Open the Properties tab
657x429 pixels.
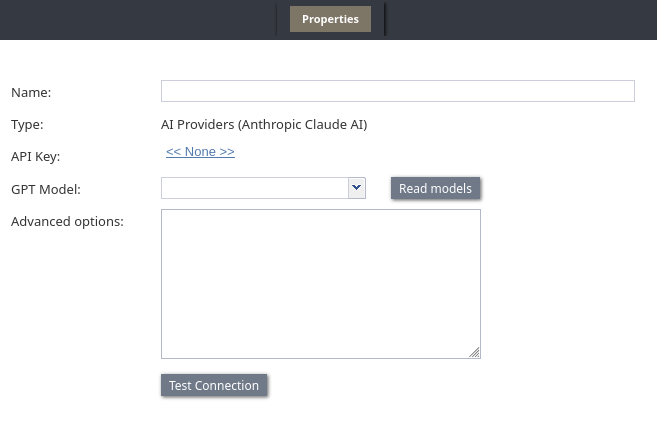tap(330, 19)
